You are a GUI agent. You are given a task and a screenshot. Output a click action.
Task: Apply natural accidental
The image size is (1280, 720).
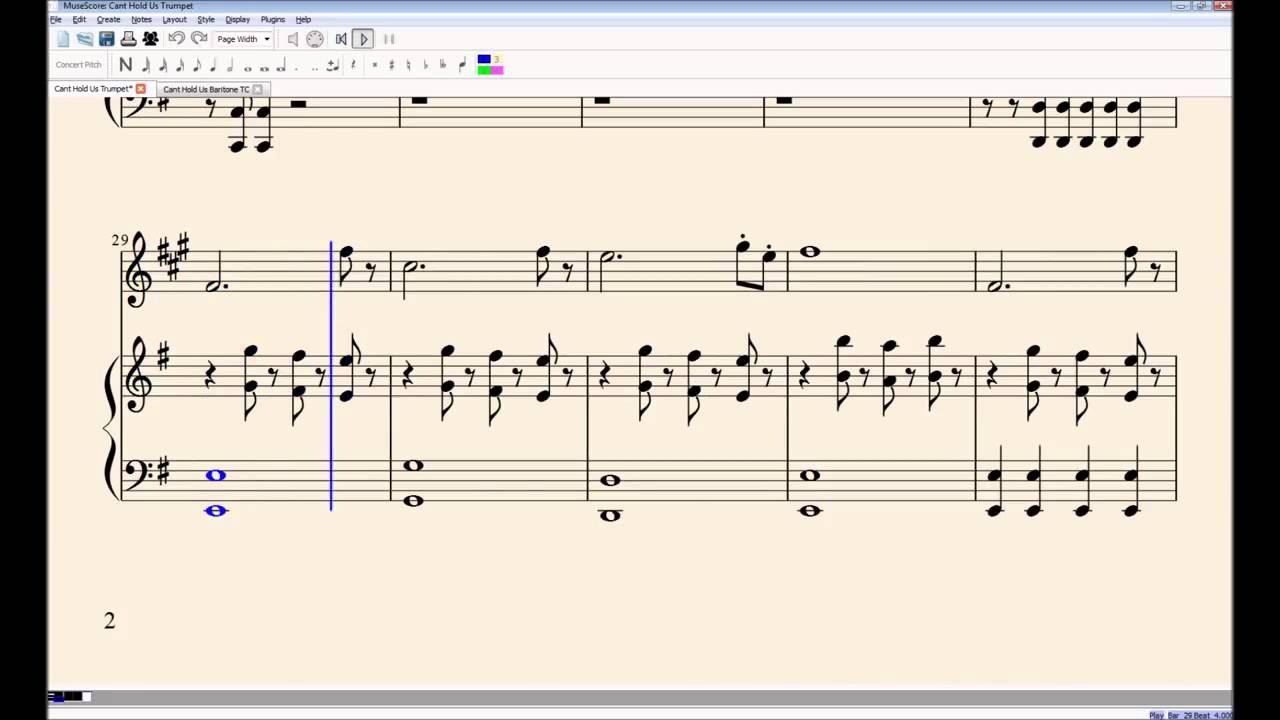(409, 65)
